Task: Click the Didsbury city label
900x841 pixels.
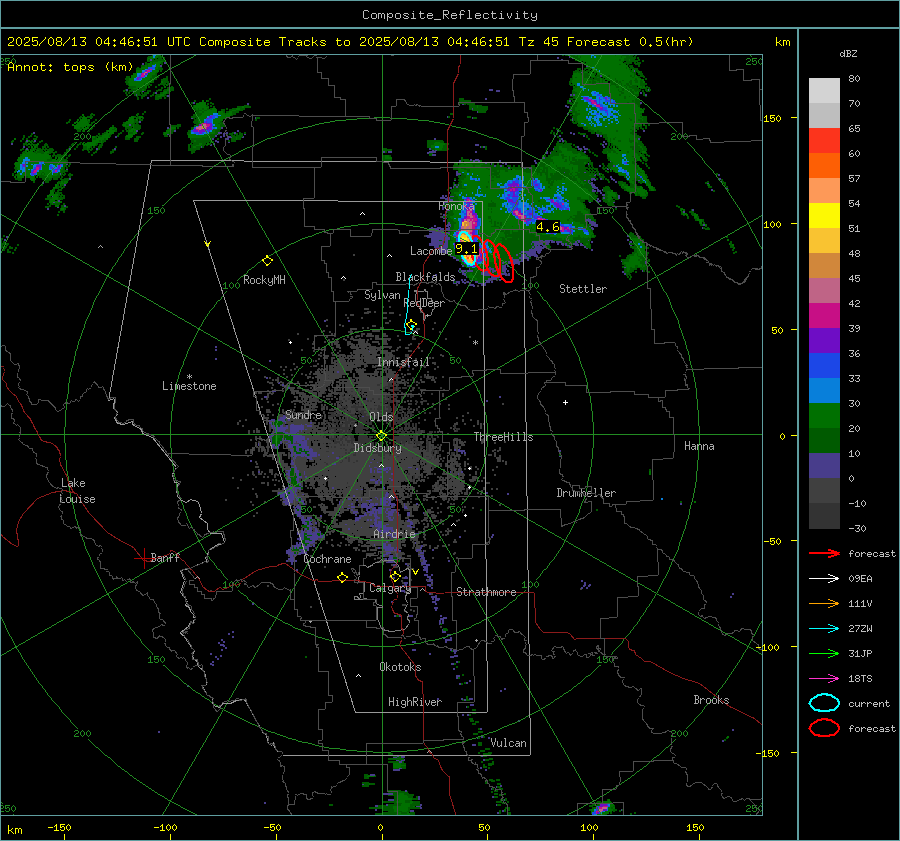Action: [x=377, y=448]
